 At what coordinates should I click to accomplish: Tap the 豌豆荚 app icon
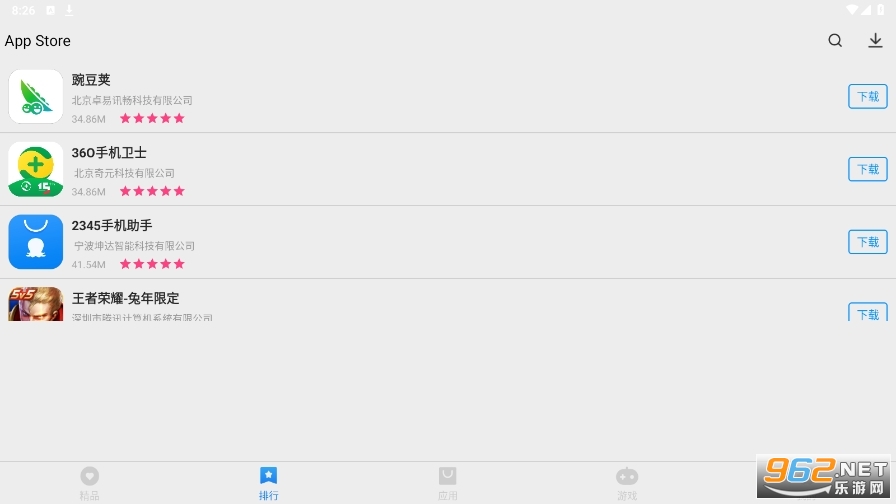[x=35, y=97]
